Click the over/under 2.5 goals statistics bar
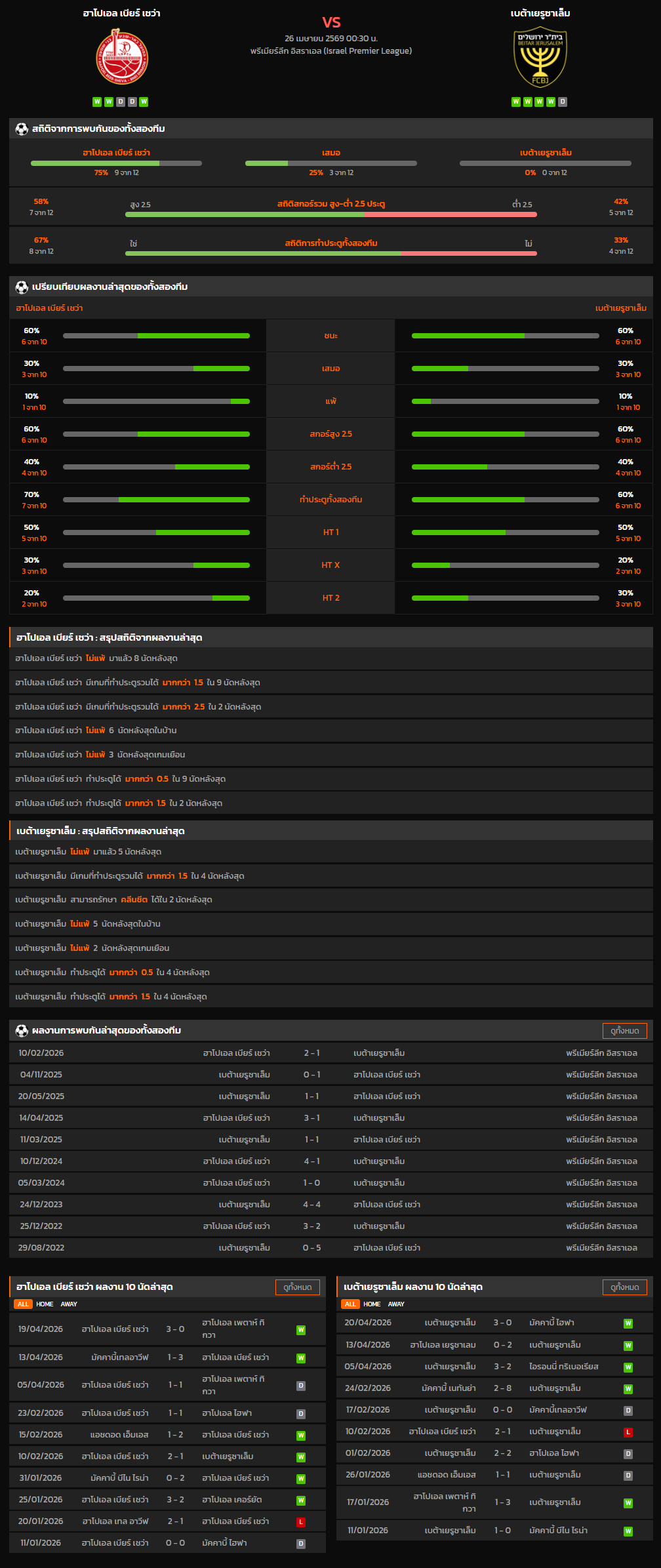The image size is (661, 1568). click(330, 214)
